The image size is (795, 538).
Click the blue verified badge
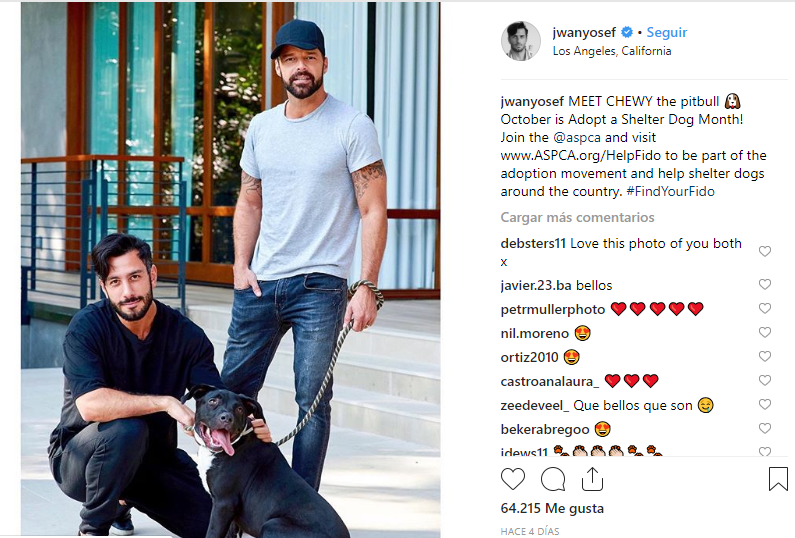point(627,32)
